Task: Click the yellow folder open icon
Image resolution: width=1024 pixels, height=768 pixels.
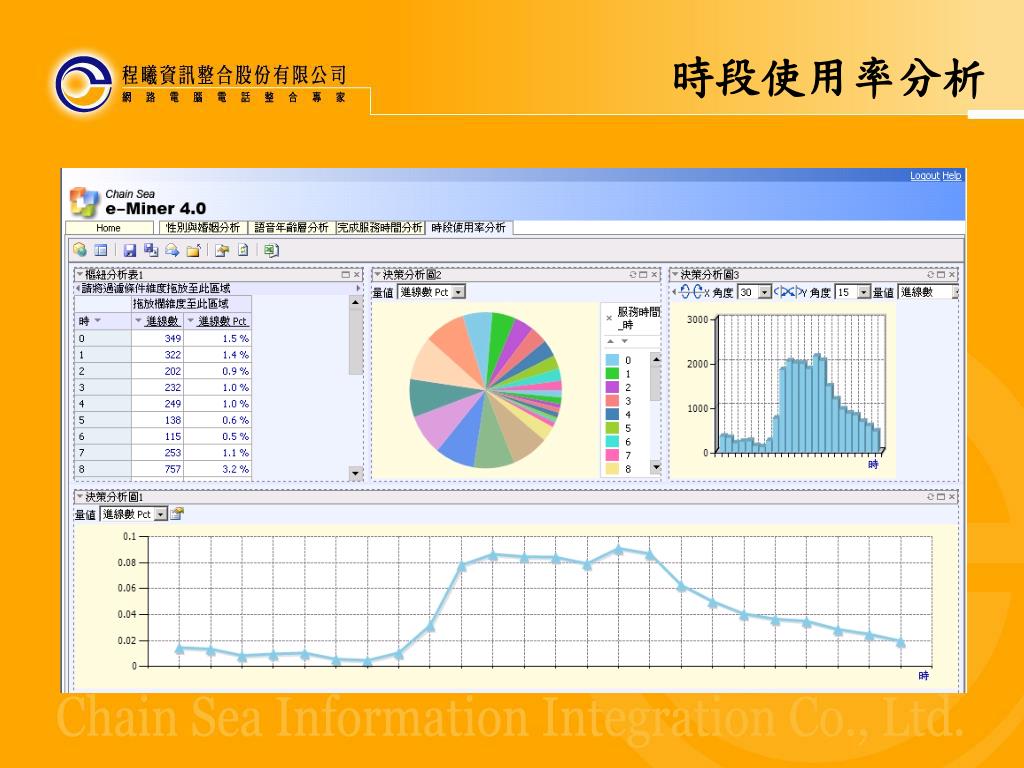Action: [x=193, y=249]
